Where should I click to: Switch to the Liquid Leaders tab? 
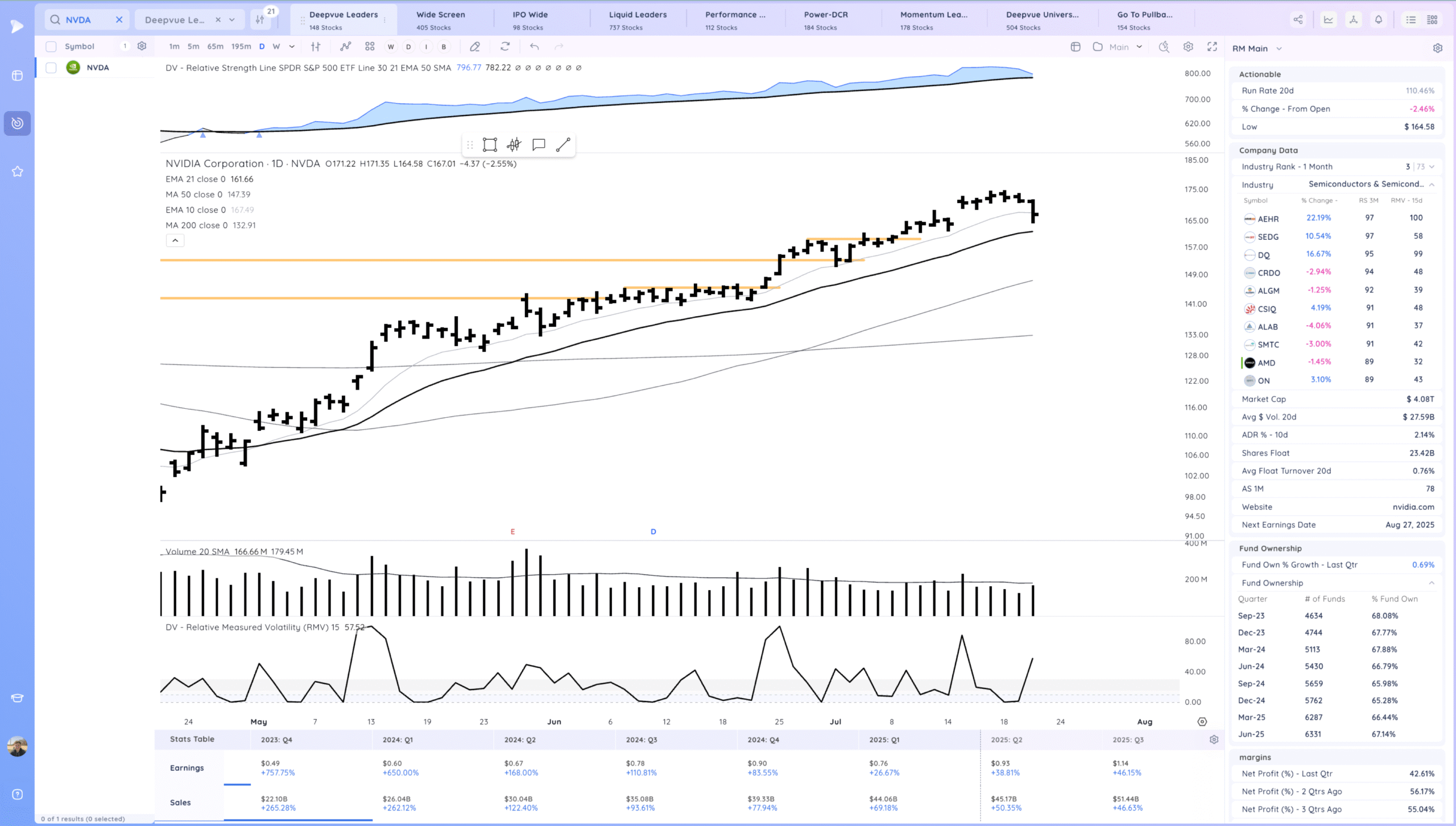coord(638,20)
